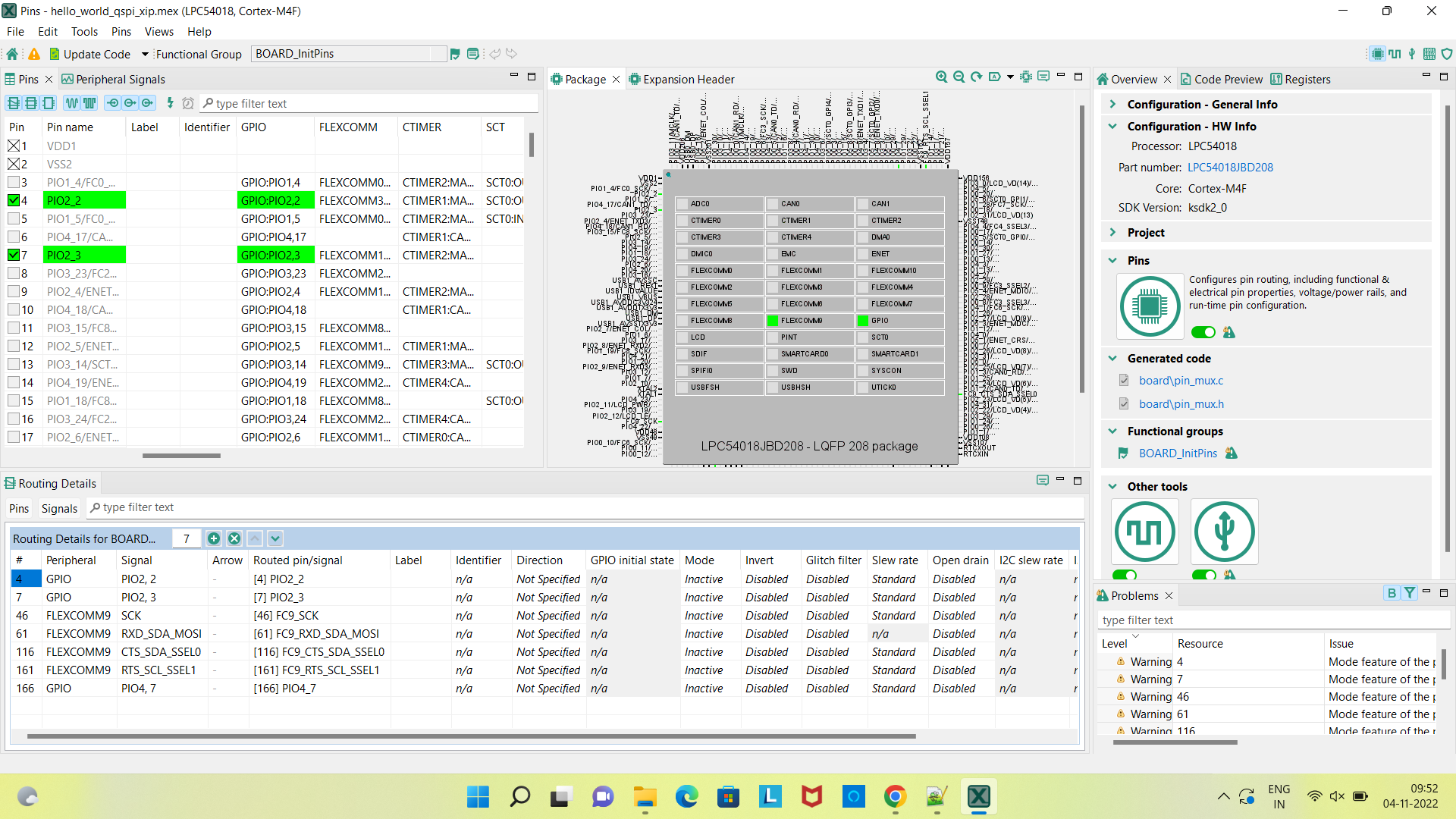
Task: Expand the Project section in Overview
Action: 1113,232
